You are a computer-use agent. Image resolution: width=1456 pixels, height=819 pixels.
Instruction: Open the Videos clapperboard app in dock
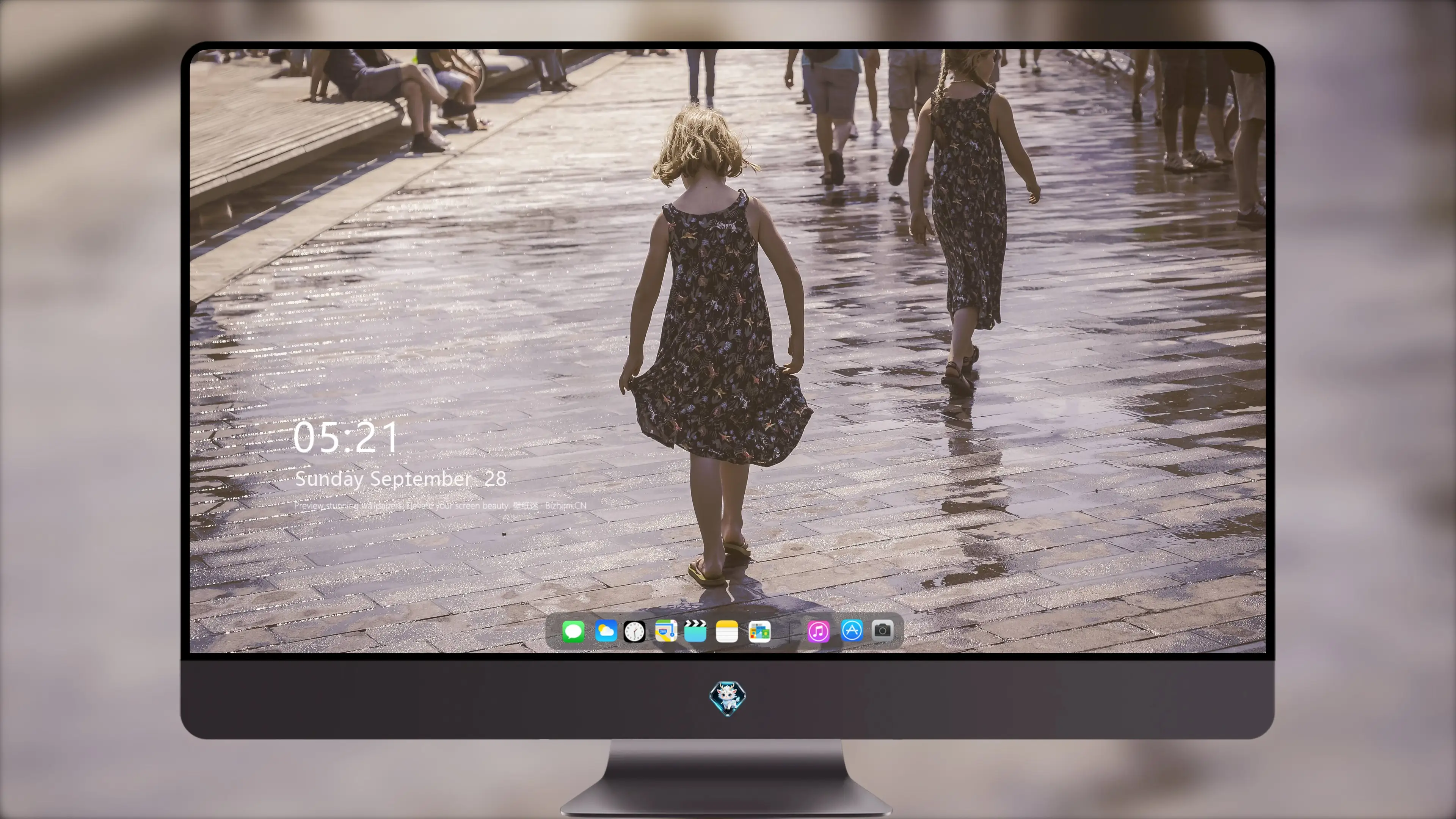click(x=695, y=631)
